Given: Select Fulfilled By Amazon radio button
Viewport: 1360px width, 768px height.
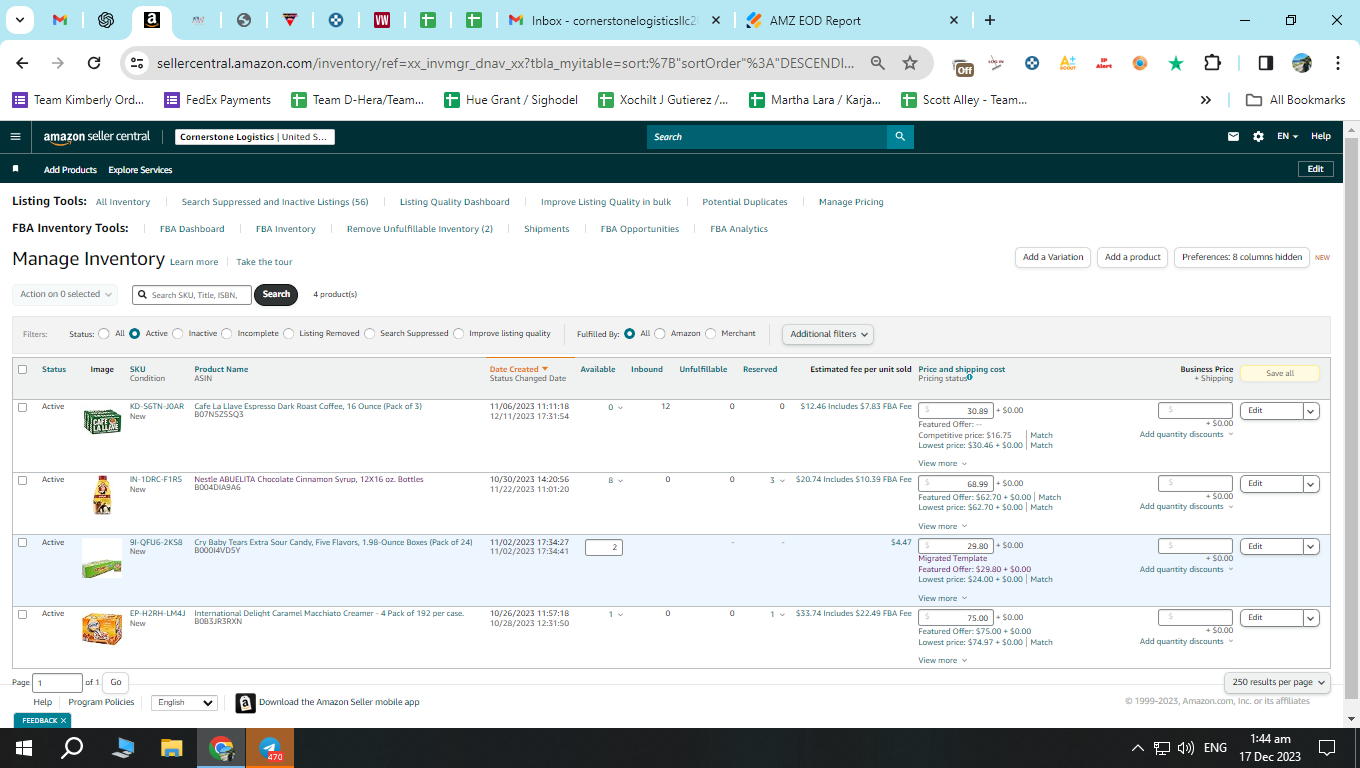Looking at the screenshot, I should click(x=660, y=334).
